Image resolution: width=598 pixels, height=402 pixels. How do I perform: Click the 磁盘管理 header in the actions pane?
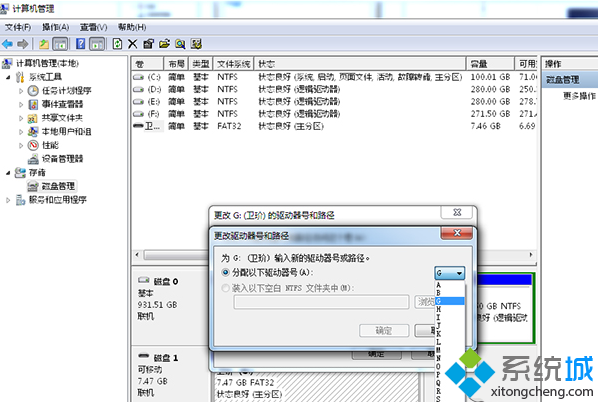pos(570,80)
